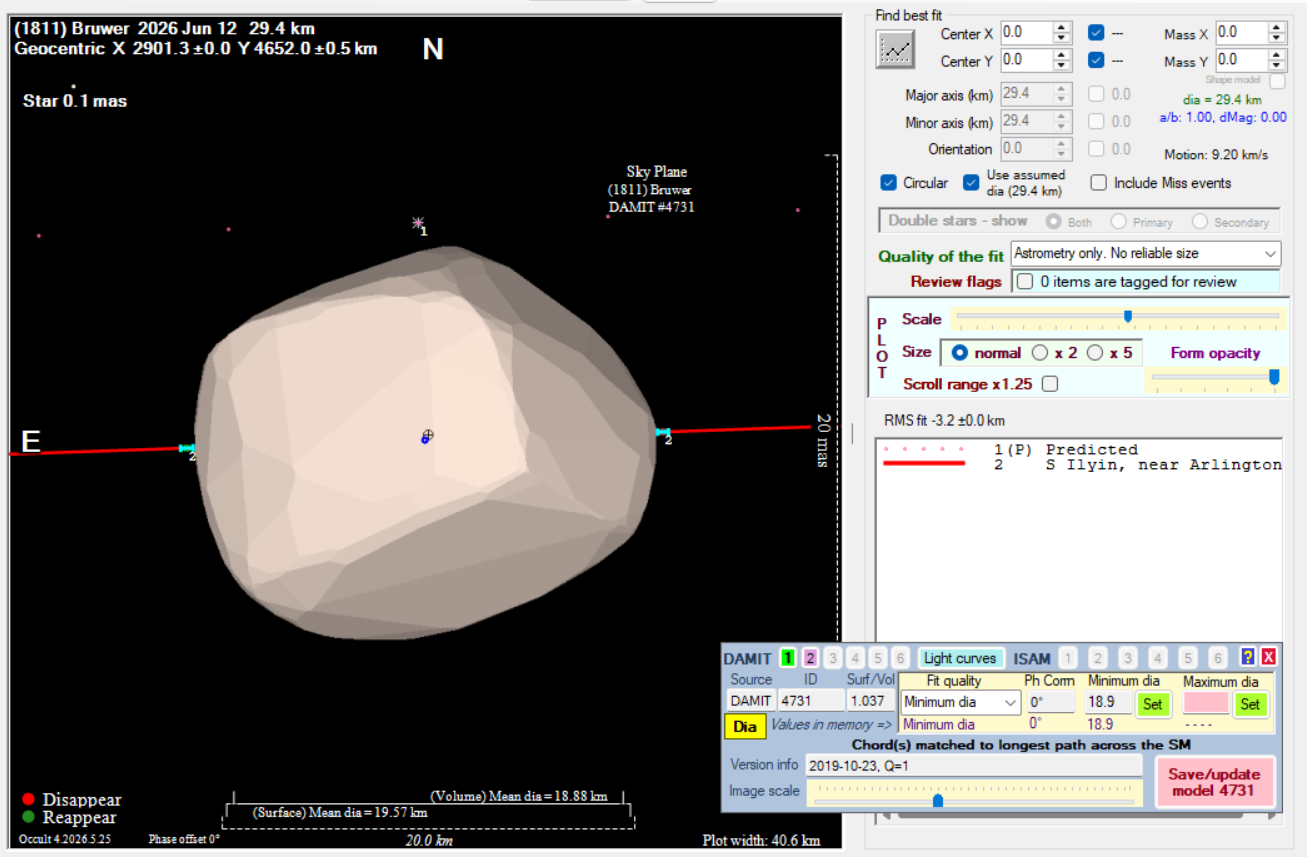Increase the Mass X value with up arrow
Screen dimensions: 1307x857
(x=1277, y=28)
